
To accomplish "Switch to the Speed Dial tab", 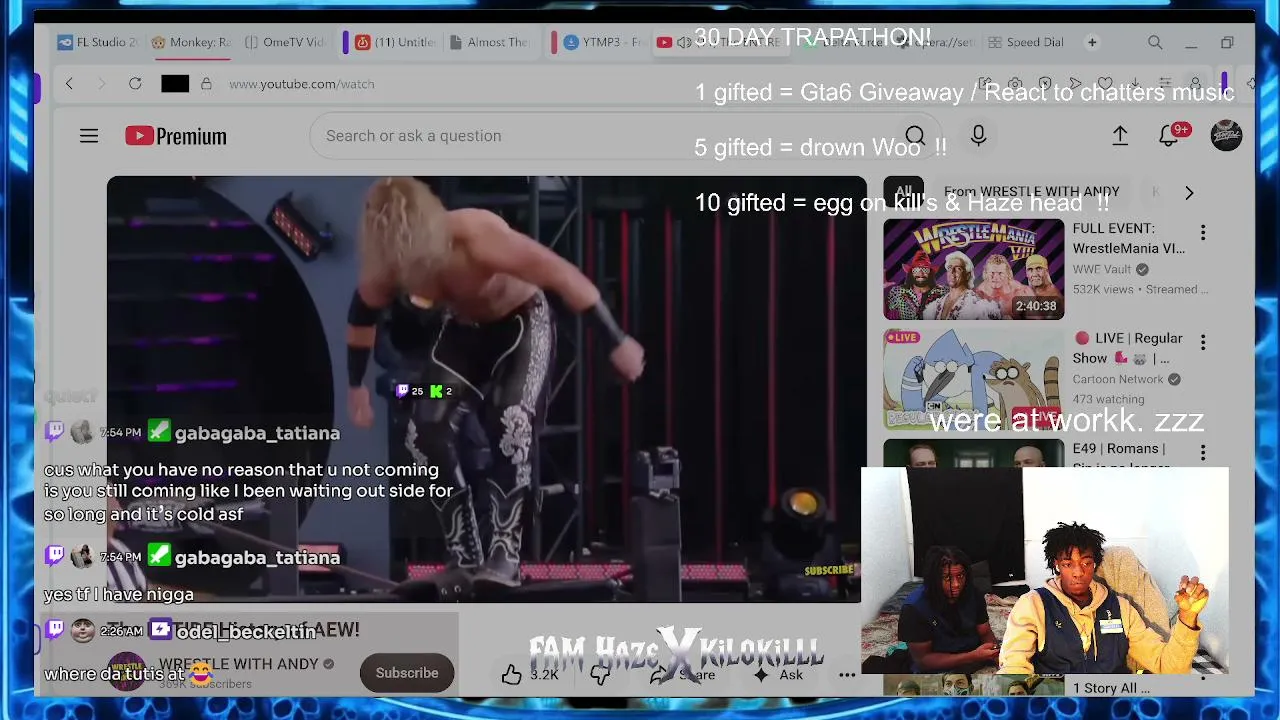I will click(1026, 42).
